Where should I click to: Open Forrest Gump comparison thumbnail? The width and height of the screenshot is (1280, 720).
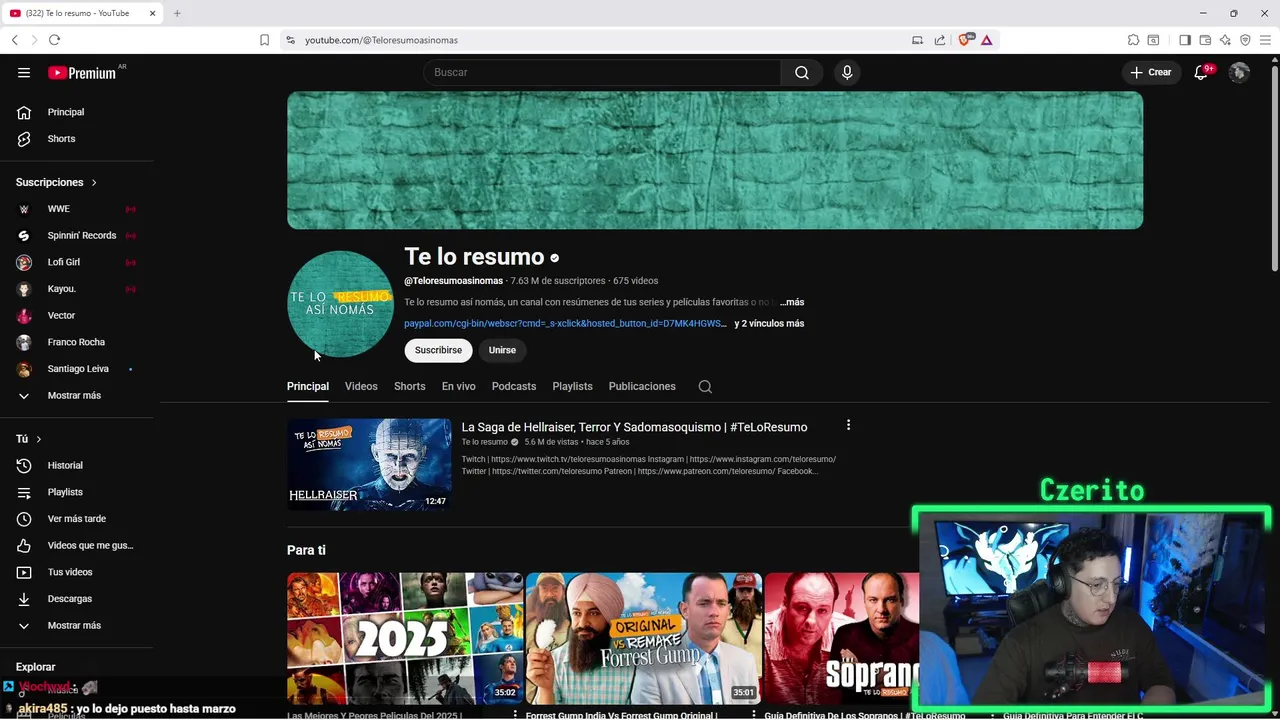pyautogui.click(x=644, y=638)
